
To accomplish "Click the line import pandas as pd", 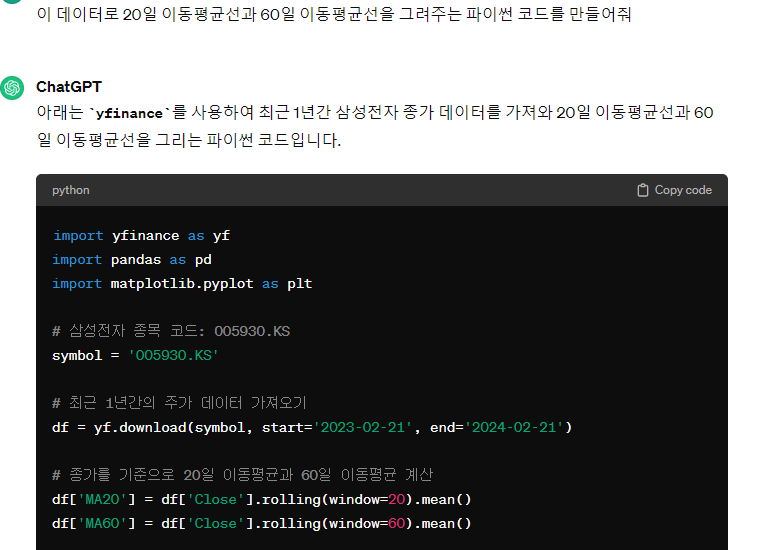I will click(132, 260).
